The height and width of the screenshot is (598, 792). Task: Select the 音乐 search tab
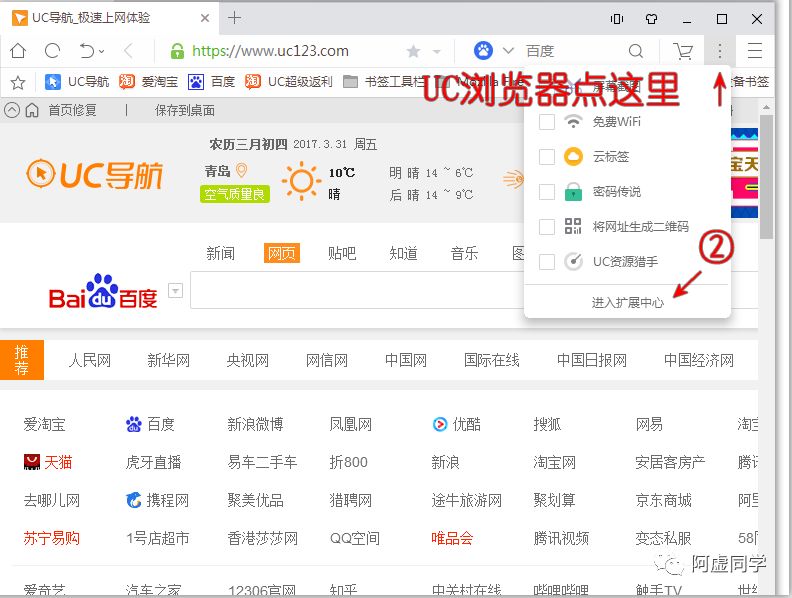[464, 253]
